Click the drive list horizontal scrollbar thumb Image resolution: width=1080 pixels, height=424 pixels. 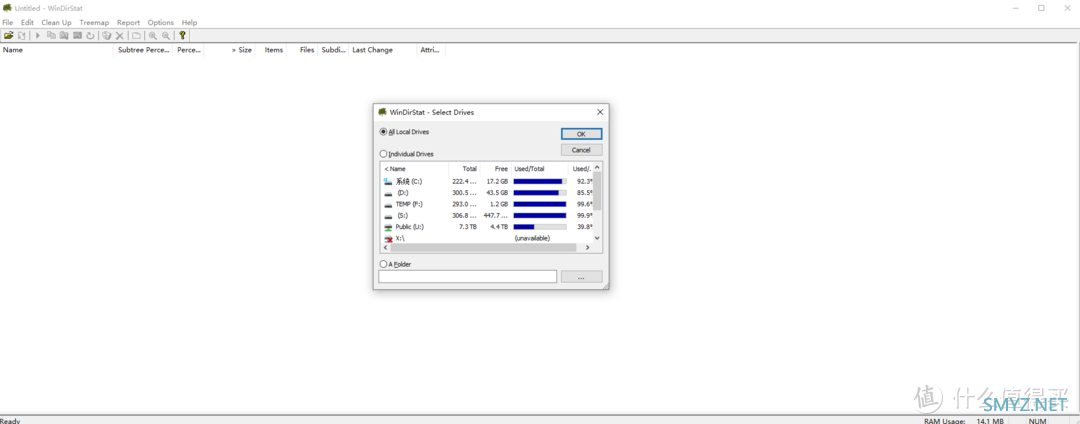coord(484,247)
